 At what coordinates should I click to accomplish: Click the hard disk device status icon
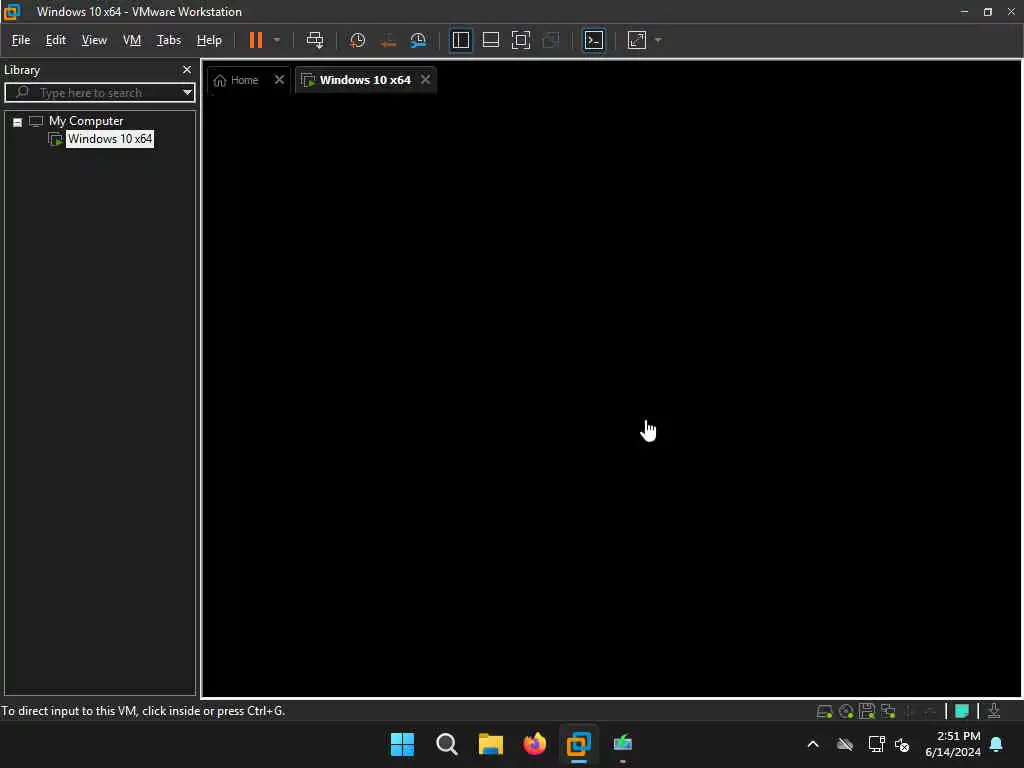[x=824, y=711]
